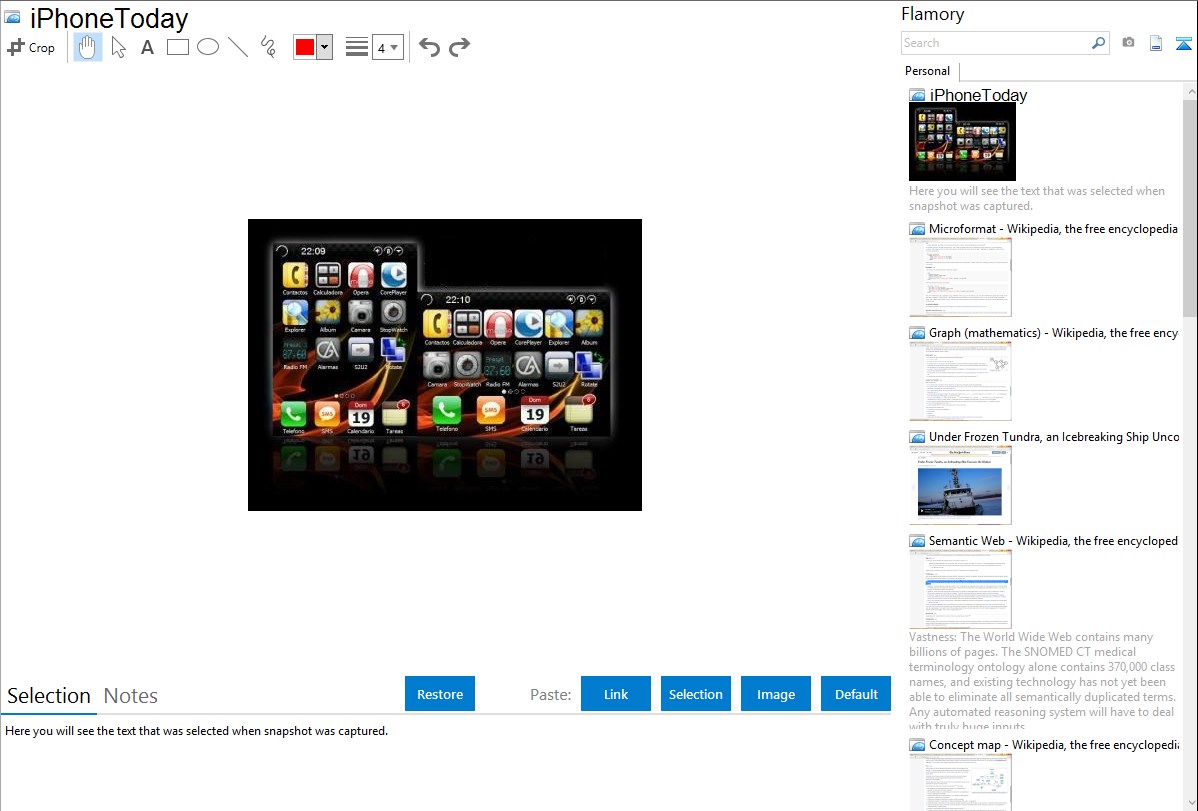Click the Flamory logo icon at top right
Screen dimensions: 1198x811
1183,43
